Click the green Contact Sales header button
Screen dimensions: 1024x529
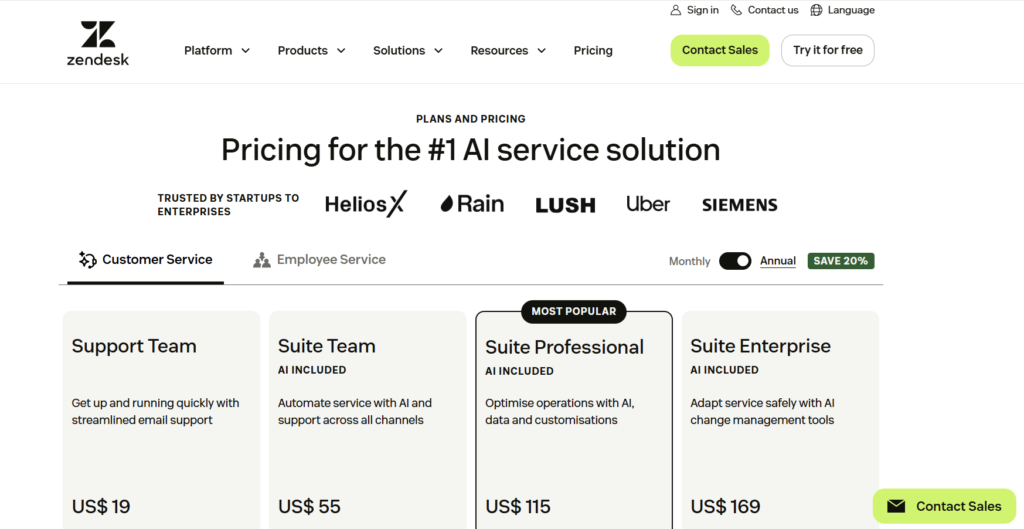[x=720, y=50]
